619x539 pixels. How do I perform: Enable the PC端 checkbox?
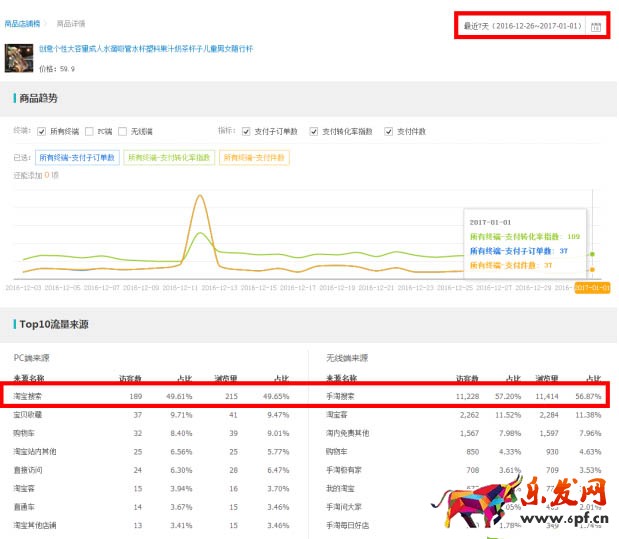90,131
